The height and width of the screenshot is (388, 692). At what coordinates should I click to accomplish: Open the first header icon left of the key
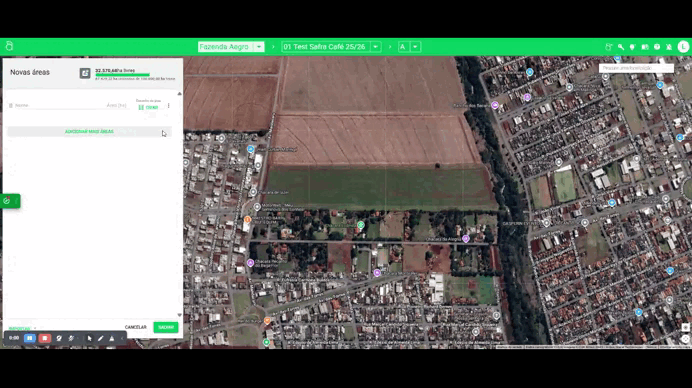click(609, 47)
